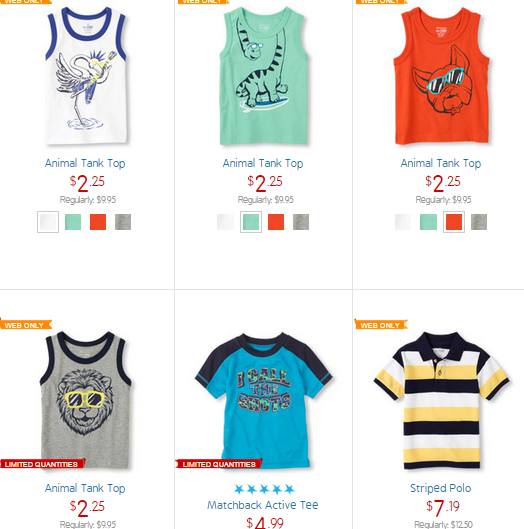Choose white swatch under the dinosaur tank top
The width and height of the screenshot is (524, 529).
(x=225, y=222)
